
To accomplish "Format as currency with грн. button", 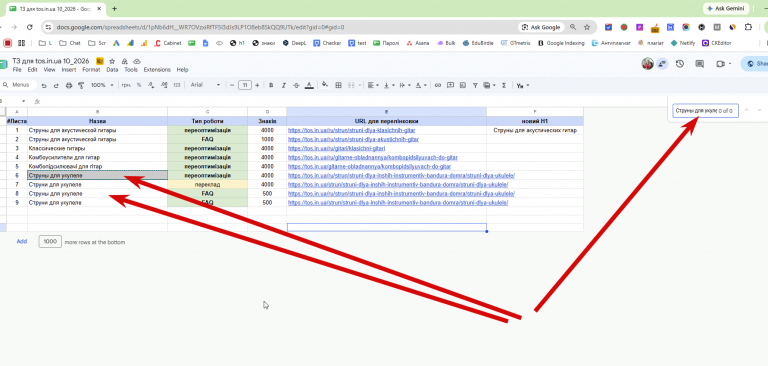I will pos(126,85).
